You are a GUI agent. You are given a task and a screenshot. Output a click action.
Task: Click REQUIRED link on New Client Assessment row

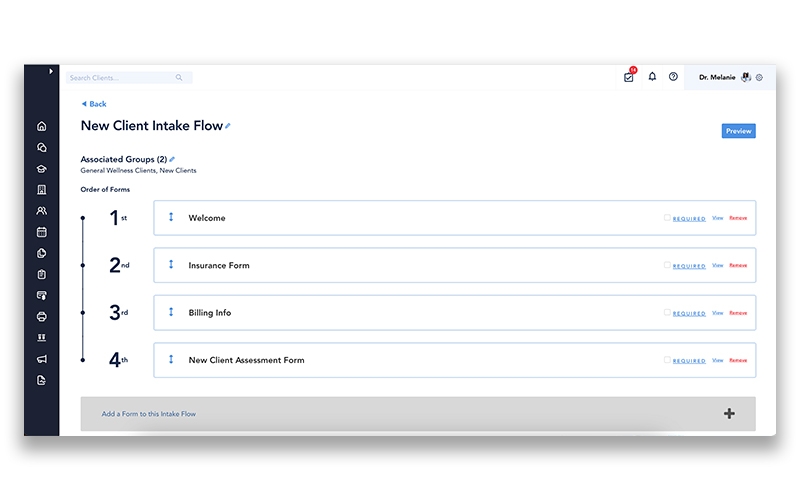[689, 361]
